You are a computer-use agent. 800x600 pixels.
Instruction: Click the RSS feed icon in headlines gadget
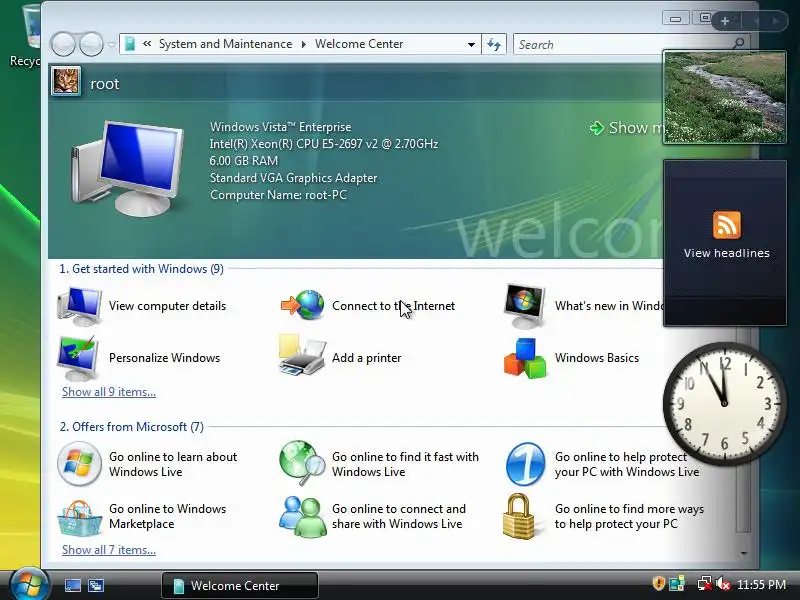pos(727,225)
